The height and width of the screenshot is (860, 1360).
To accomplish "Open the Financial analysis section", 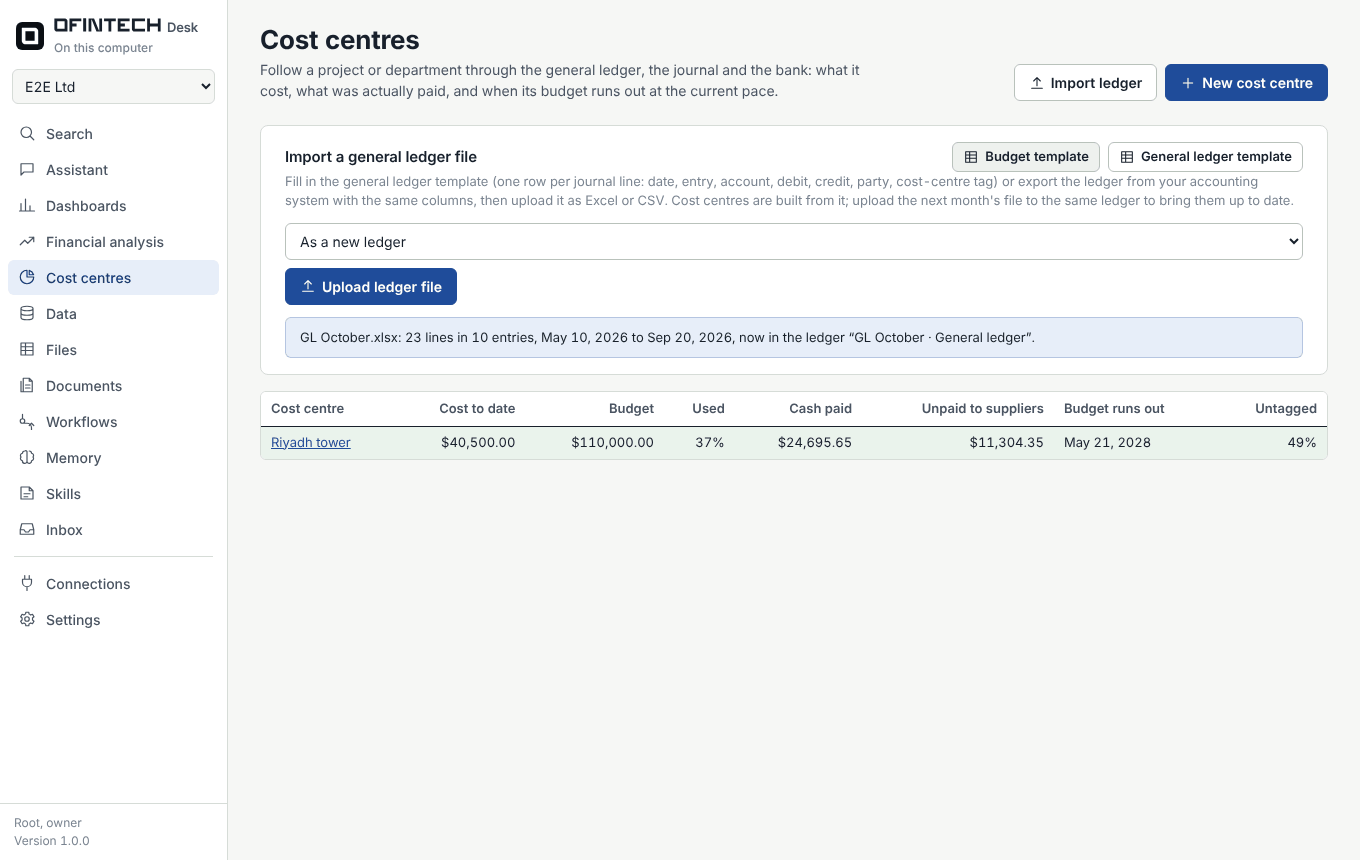I will coord(113,242).
